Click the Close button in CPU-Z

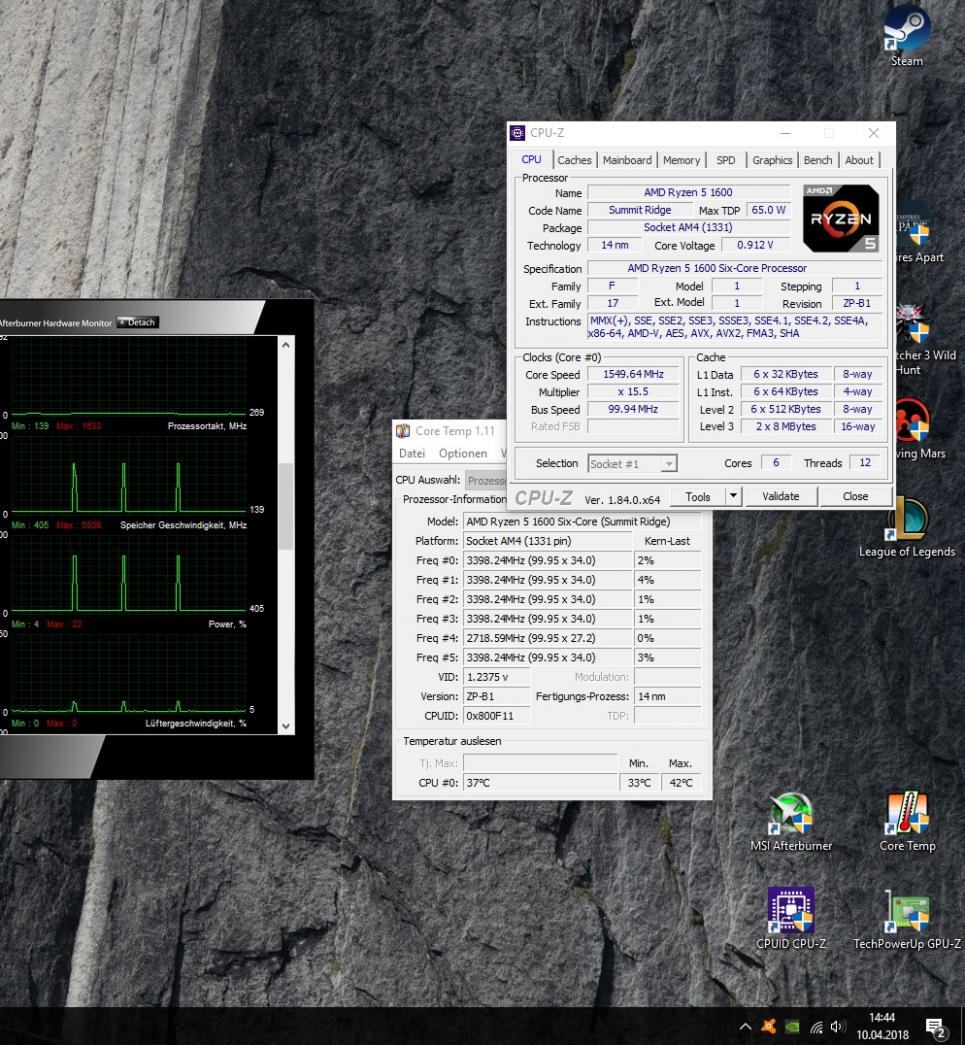tap(855, 497)
